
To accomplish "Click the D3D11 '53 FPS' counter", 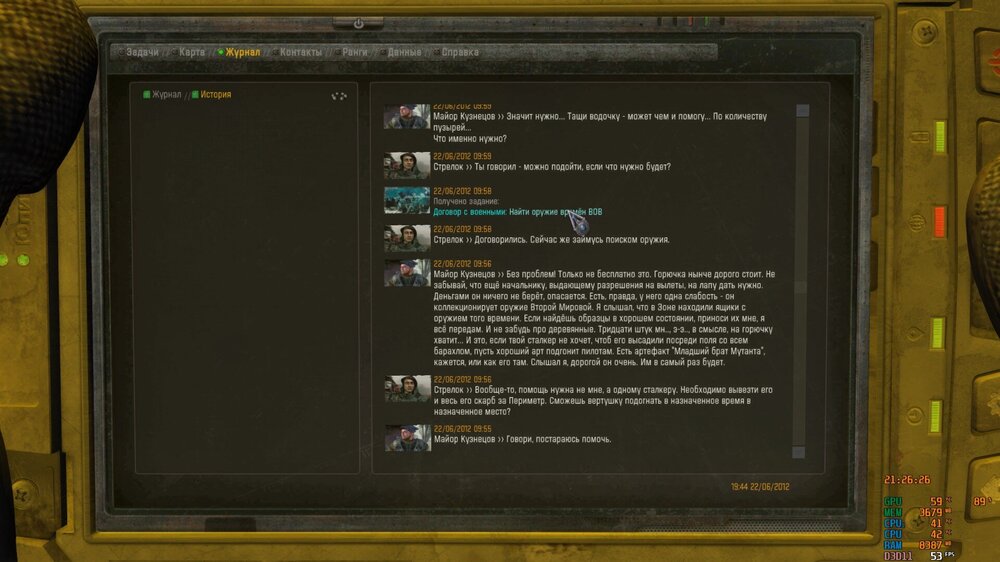I will click(x=942, y=556).
